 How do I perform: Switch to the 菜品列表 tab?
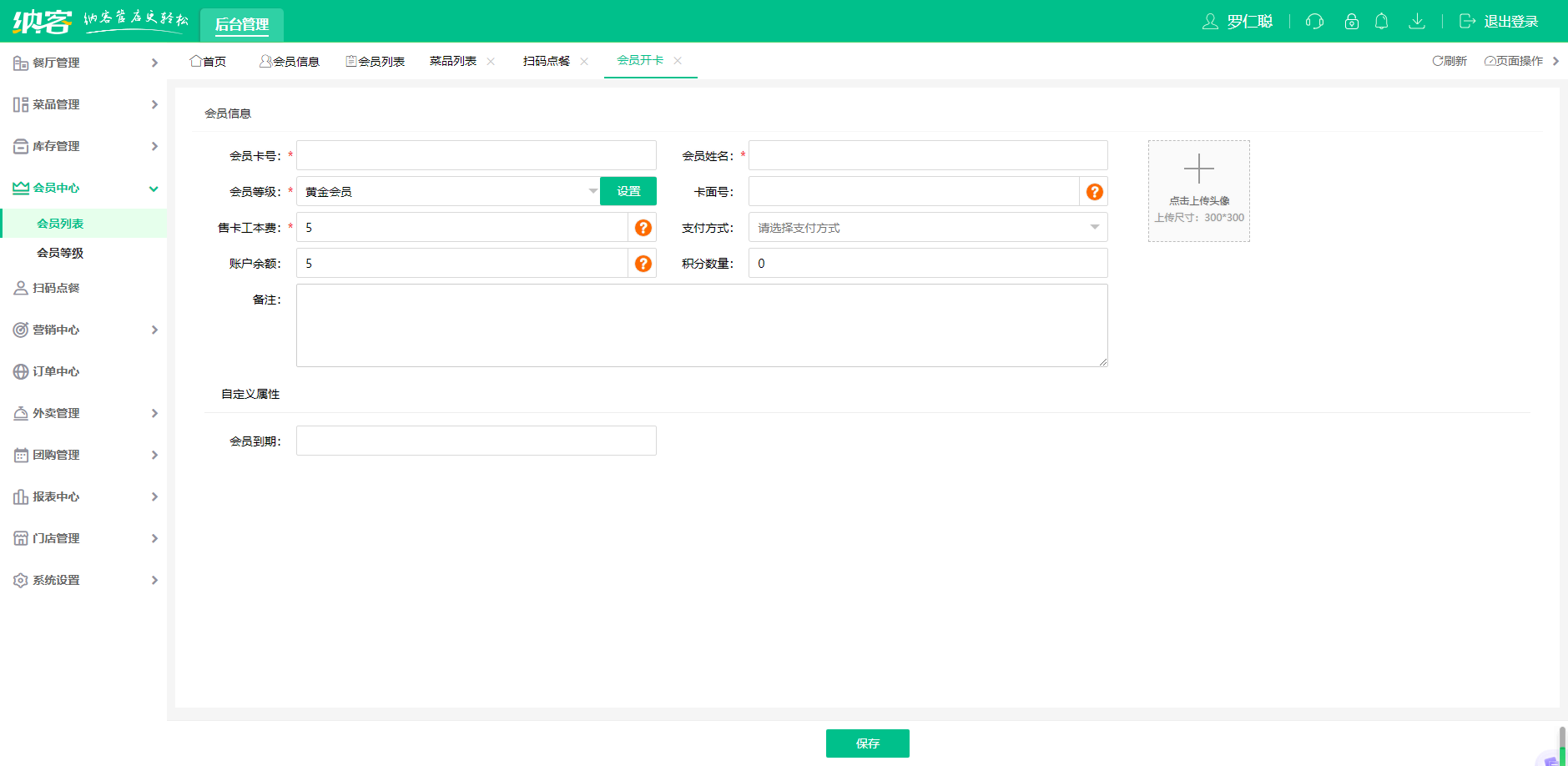tap(452, 61)
